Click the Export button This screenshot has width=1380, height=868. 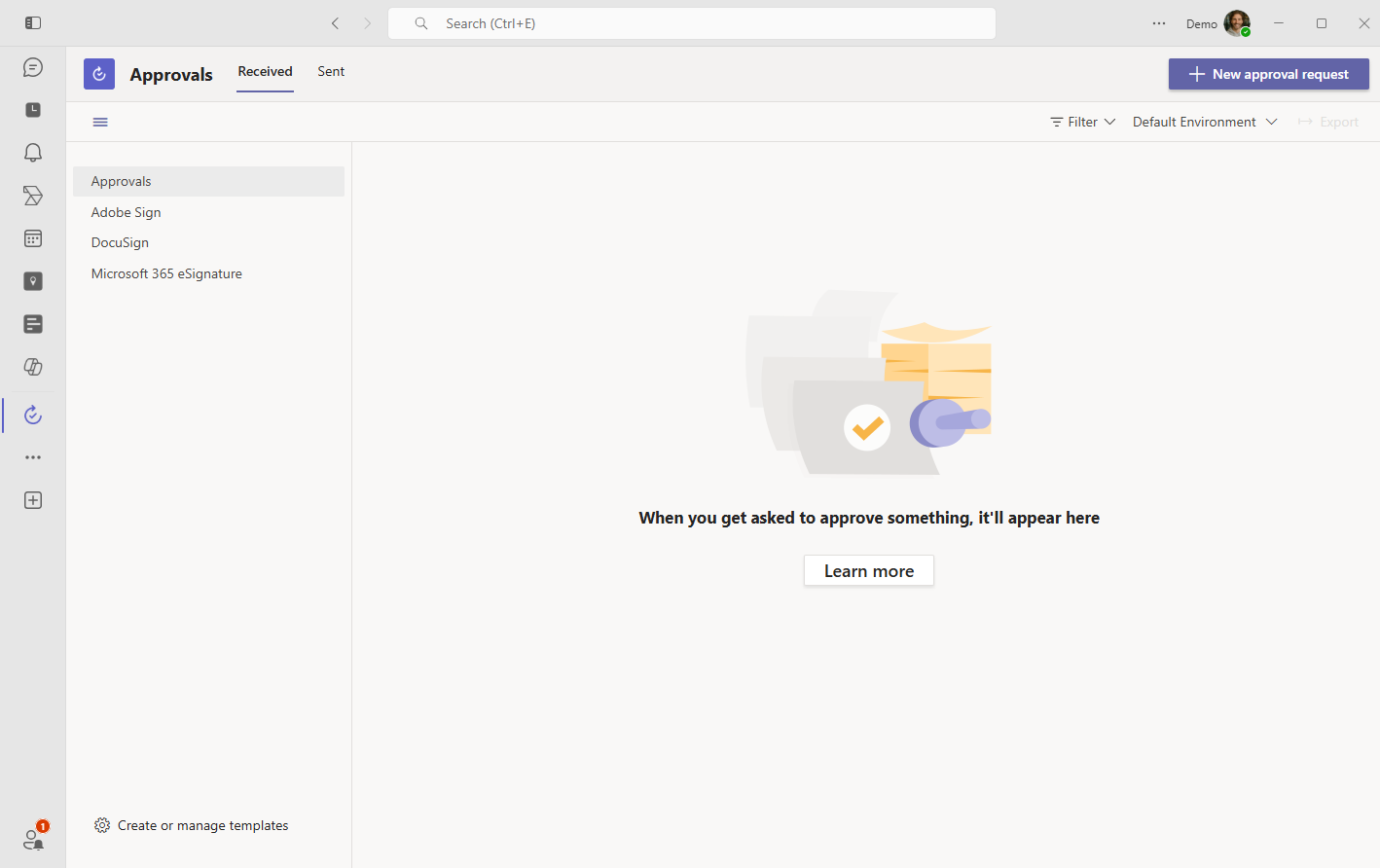[x=1328, y=122]
